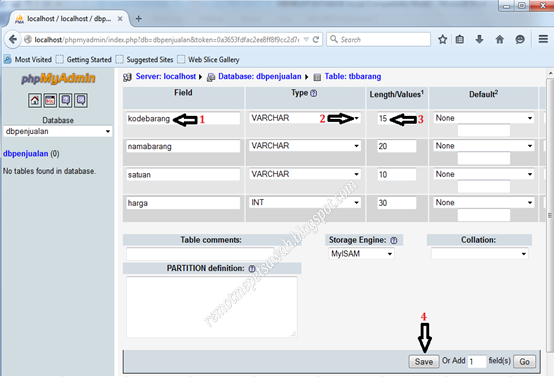
Task: Open a new browser tab
Action: click(138, 19)
